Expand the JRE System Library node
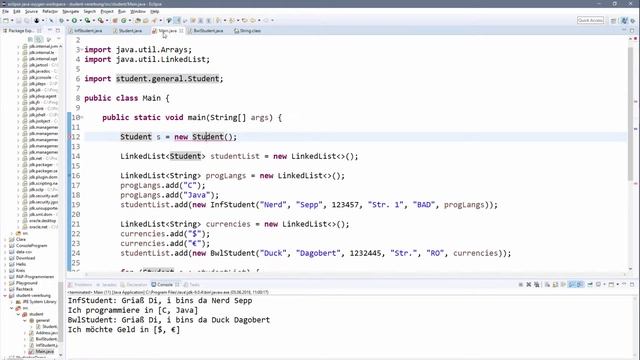Viewport: 640px width, 360px height. (x=12, y=302)
